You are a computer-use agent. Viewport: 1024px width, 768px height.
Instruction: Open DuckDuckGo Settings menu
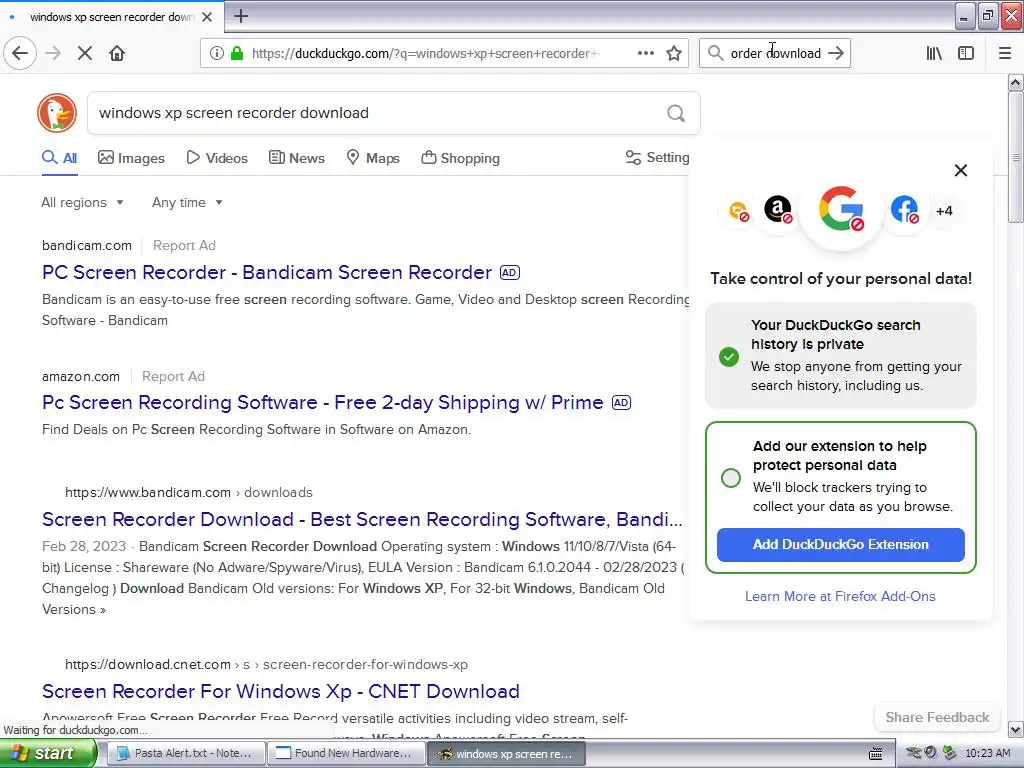657,157
